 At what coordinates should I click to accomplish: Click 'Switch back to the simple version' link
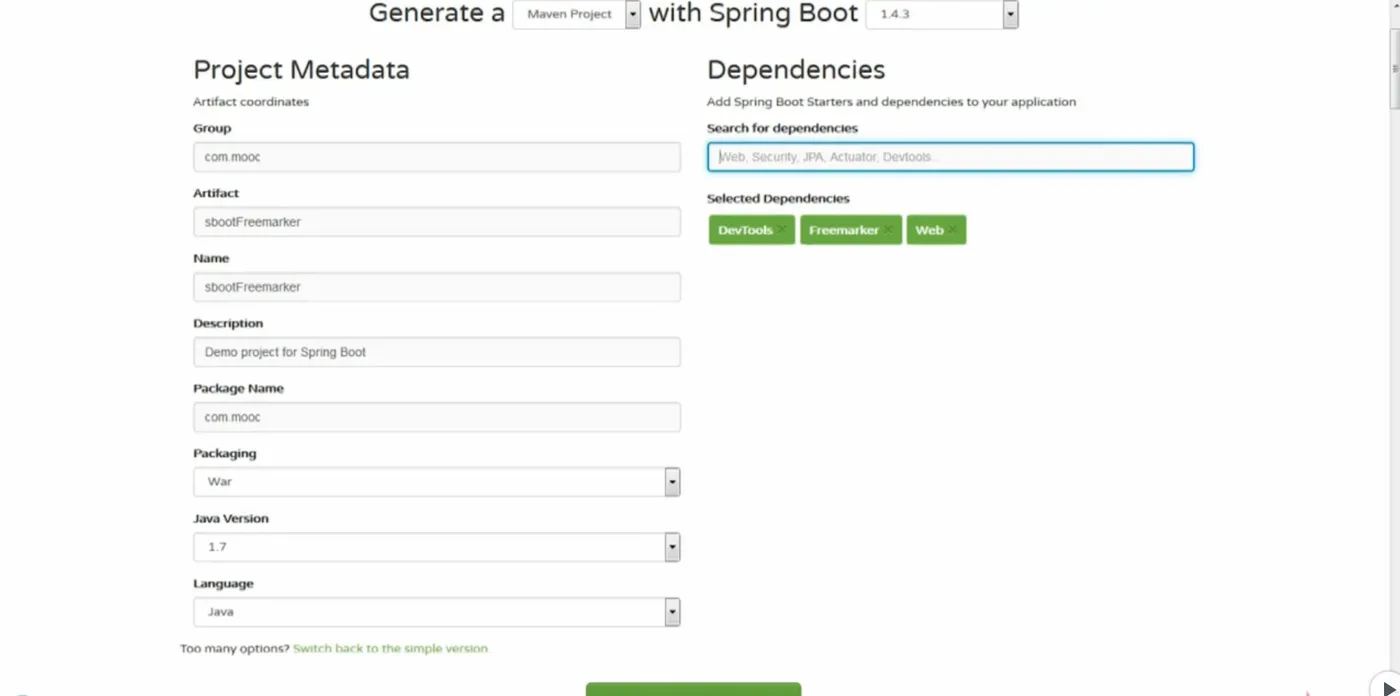(x=390, y=649)
